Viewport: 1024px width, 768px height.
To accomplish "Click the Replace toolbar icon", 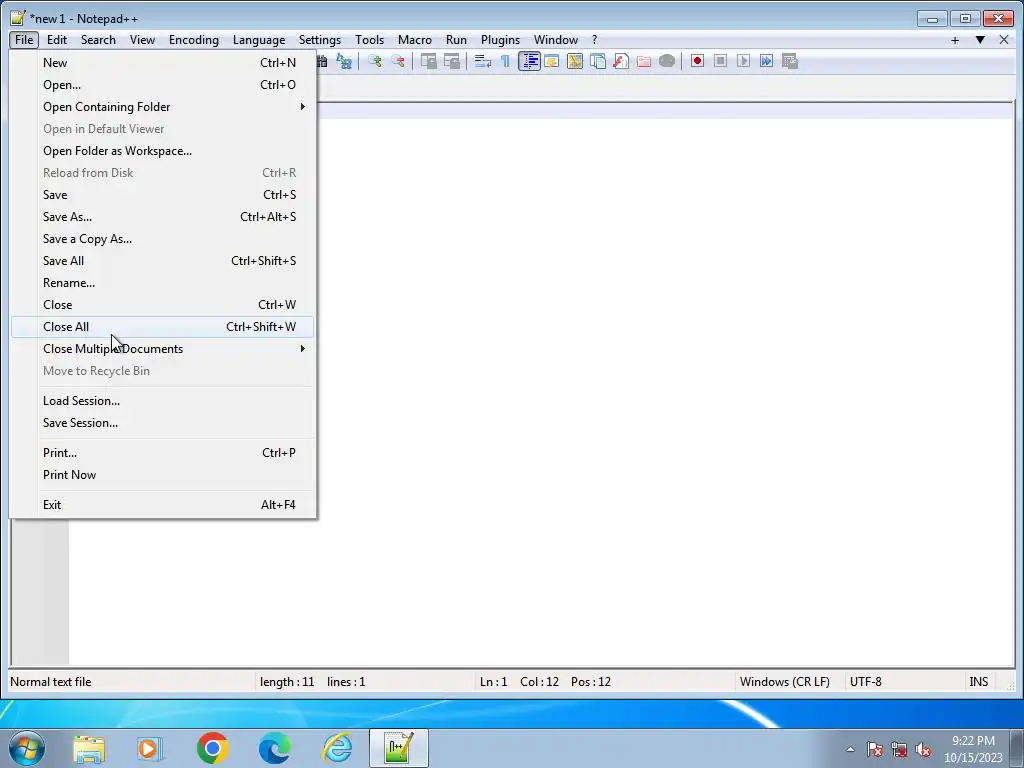I will [x=344, y=61].
